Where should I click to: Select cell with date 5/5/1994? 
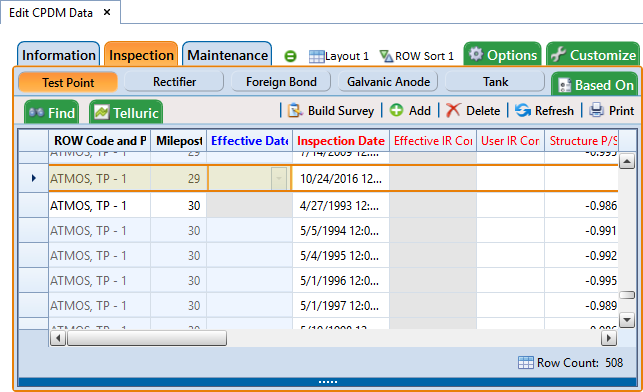tap(341, 230)
